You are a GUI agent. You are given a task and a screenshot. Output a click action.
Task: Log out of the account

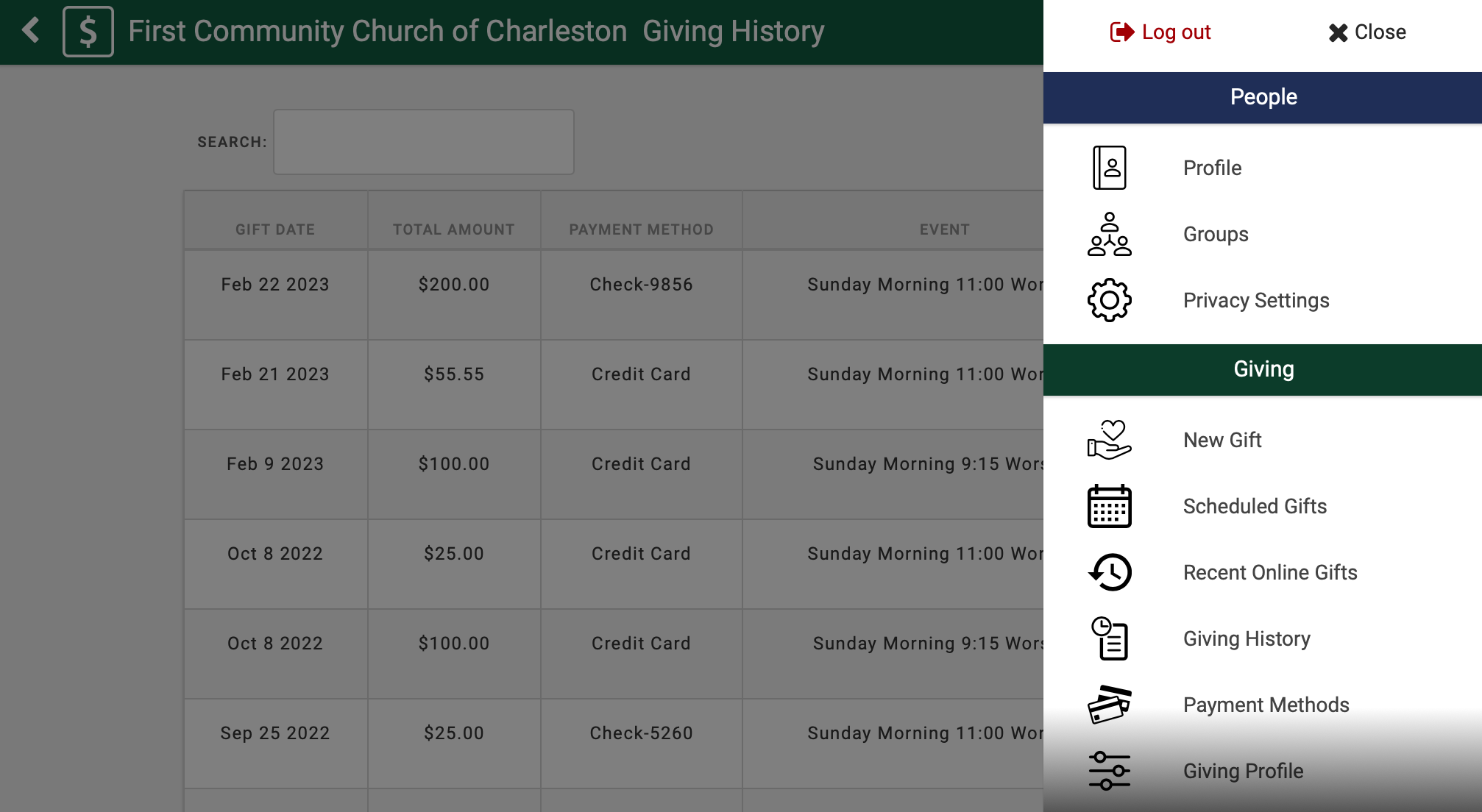(x=1160, y=32)
